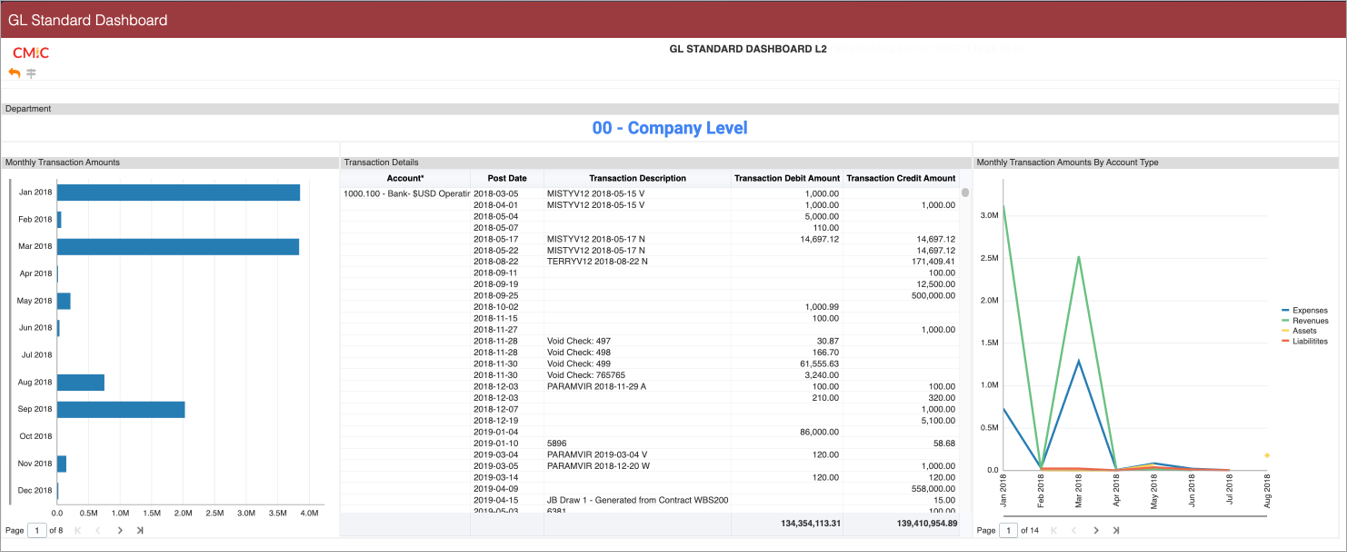Sort by Post Date column header

[x=507, y=178]
